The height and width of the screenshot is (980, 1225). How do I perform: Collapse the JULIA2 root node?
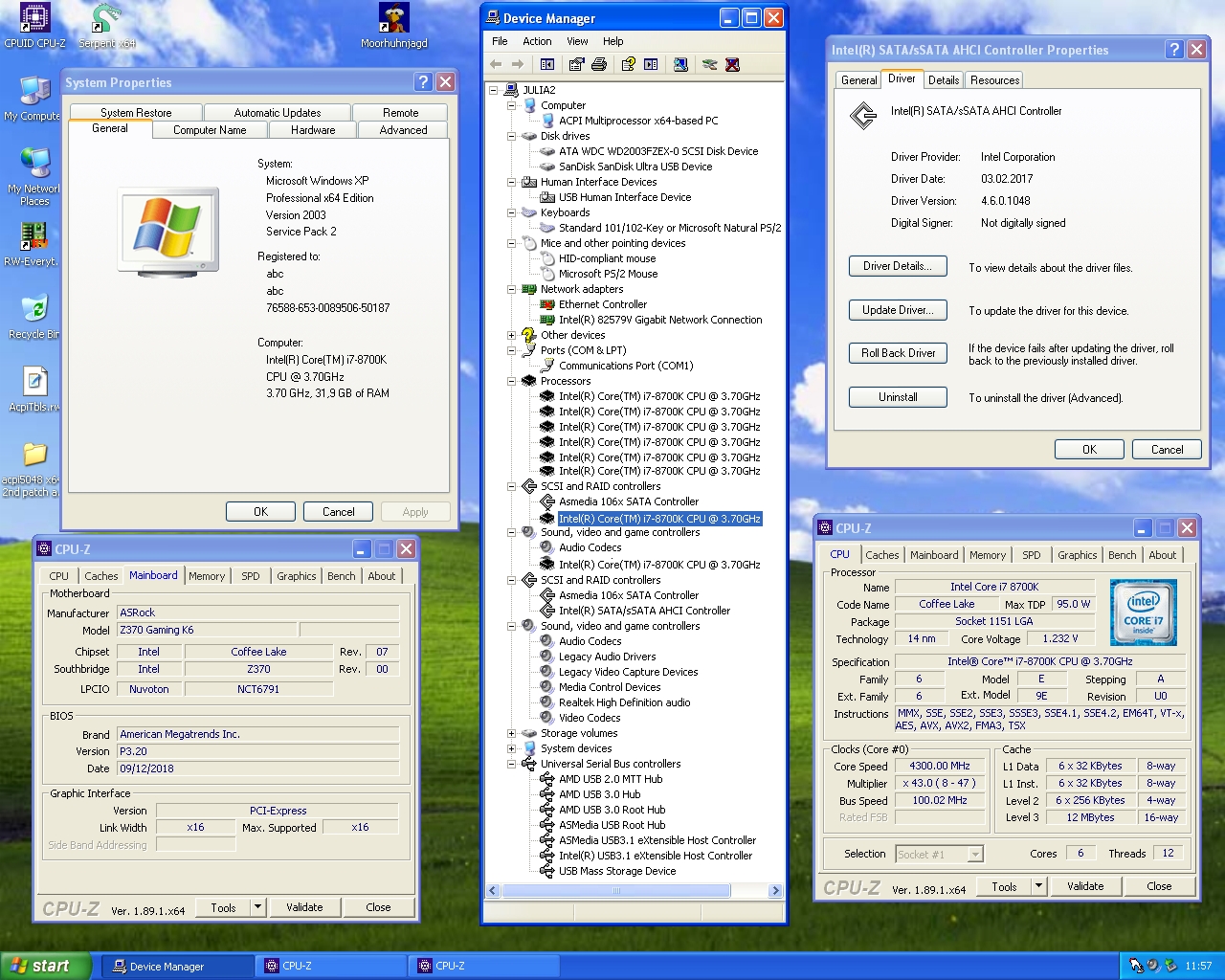pos(494,90)
